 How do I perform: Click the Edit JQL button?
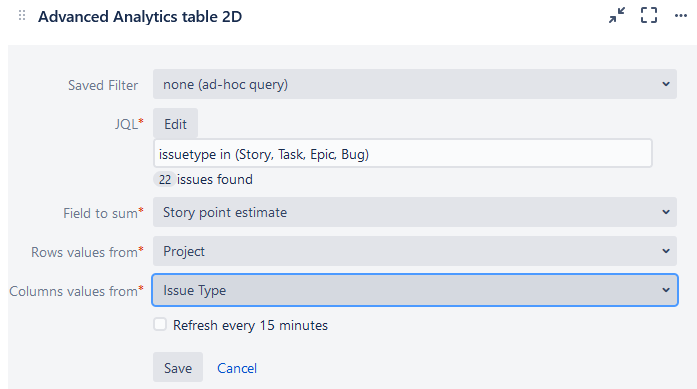(176, 124)
